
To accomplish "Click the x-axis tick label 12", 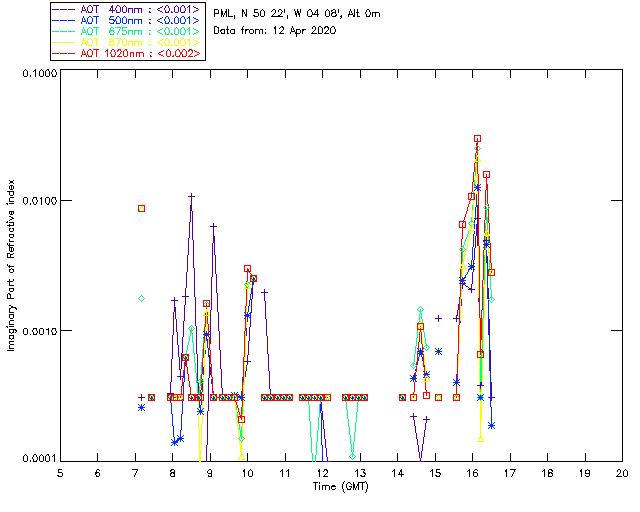I will (322, 473).
